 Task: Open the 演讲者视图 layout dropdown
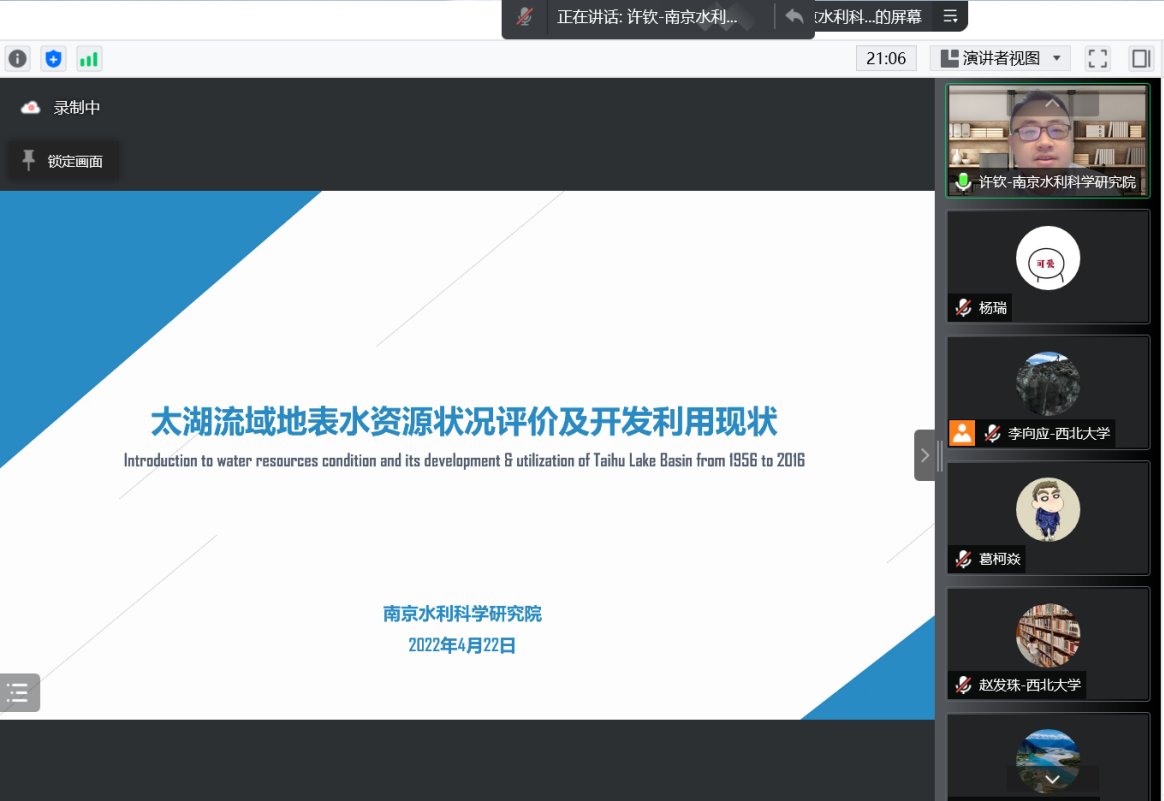tap(1000, 59)
